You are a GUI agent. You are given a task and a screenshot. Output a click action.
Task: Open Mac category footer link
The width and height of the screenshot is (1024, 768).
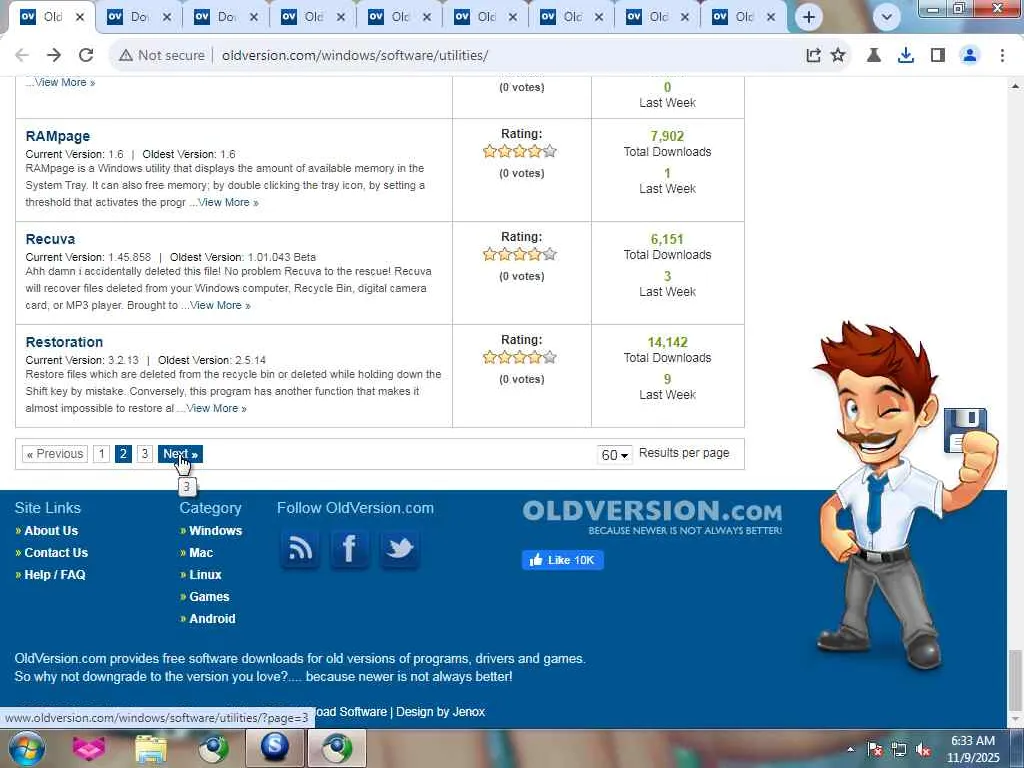tap(201, 553)
